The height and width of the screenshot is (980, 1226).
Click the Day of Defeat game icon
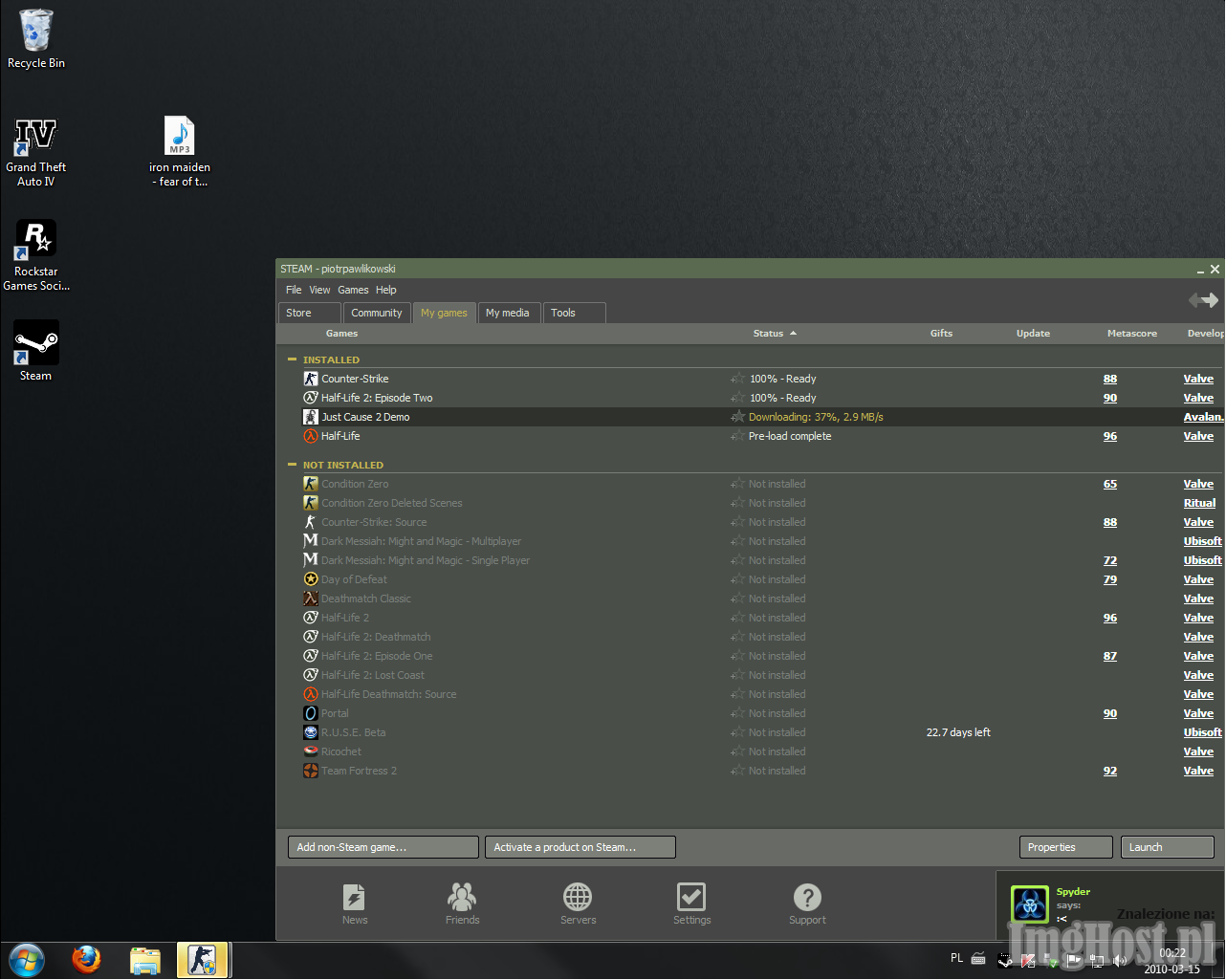311,579
